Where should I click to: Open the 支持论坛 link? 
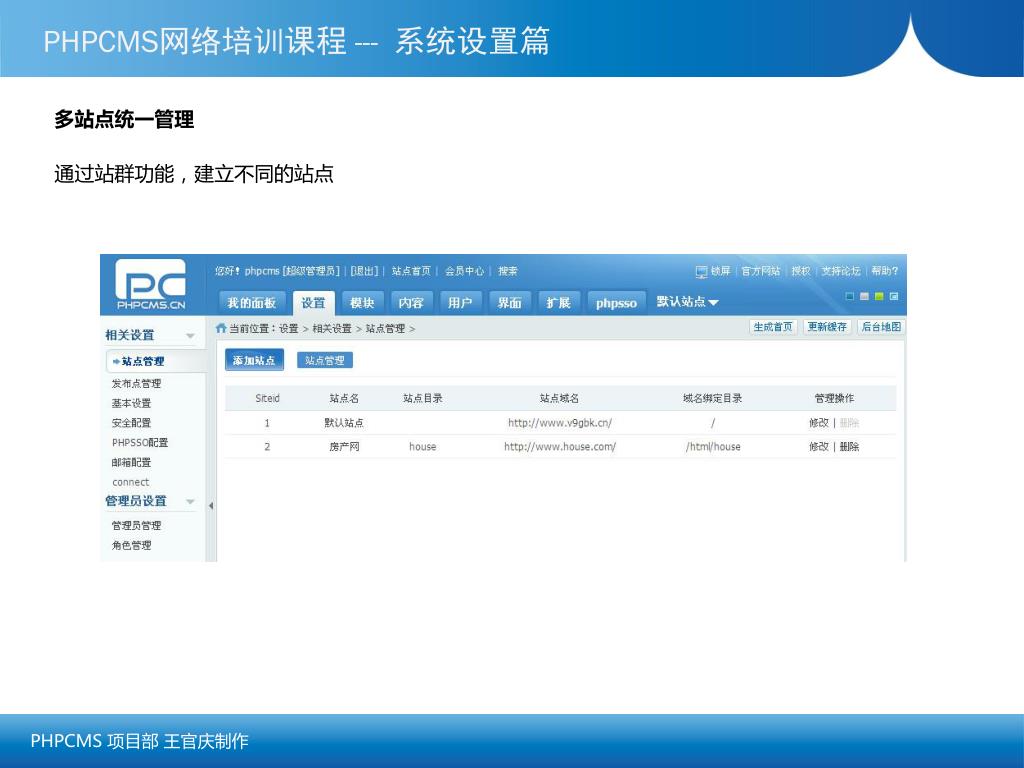840,271
